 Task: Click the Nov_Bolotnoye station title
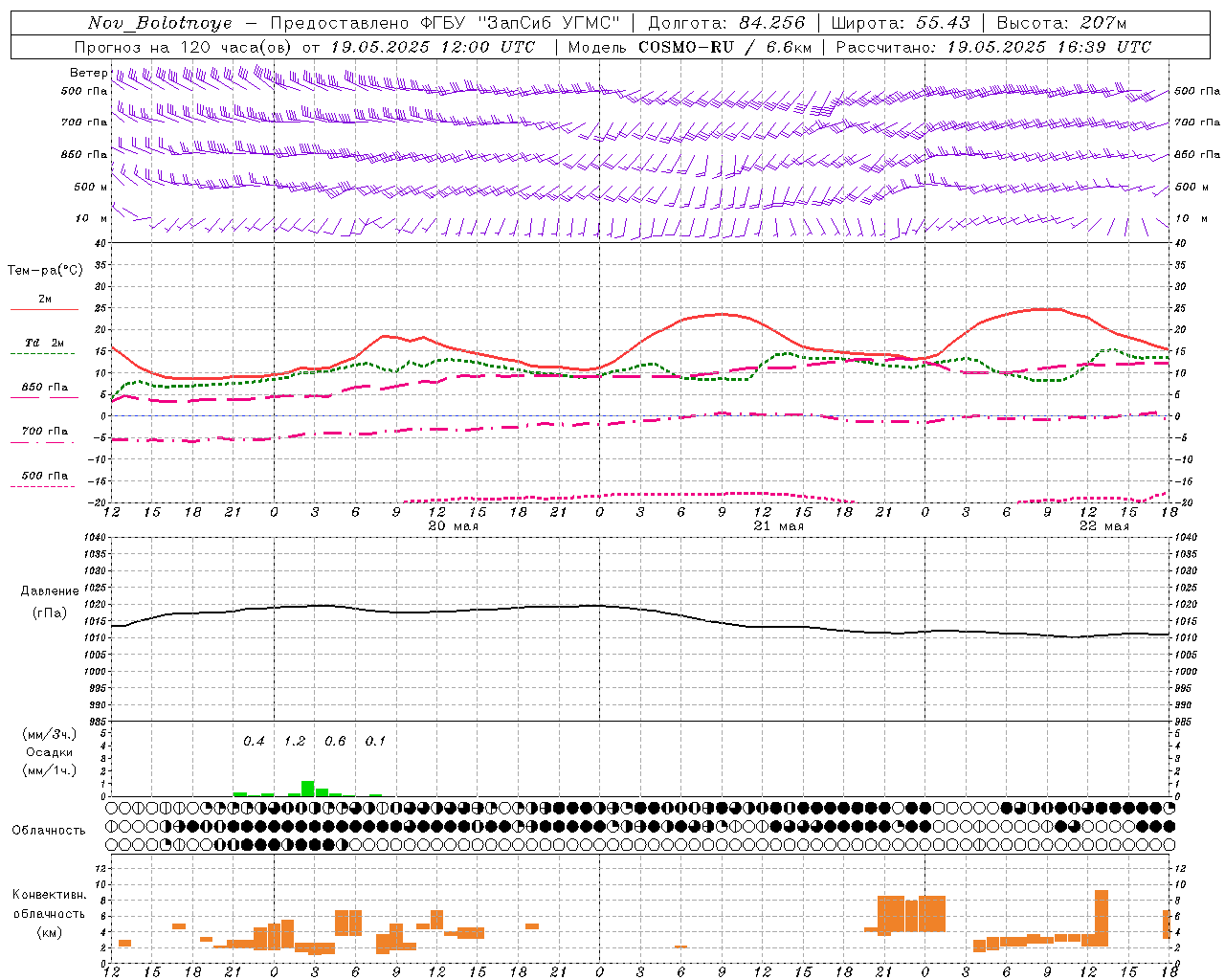click(x=160, y=23)
